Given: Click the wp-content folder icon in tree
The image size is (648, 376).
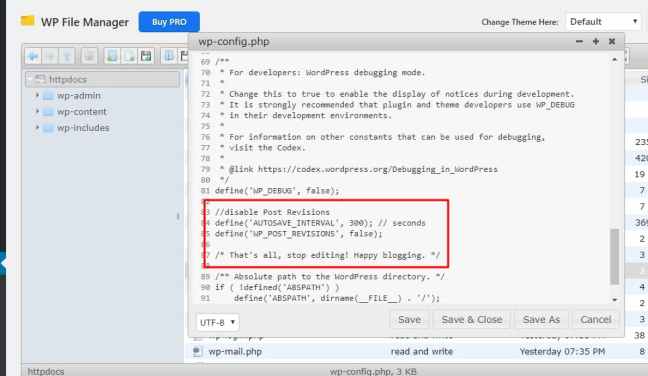Looking at the screenshot, I should [x=48, y=112].
